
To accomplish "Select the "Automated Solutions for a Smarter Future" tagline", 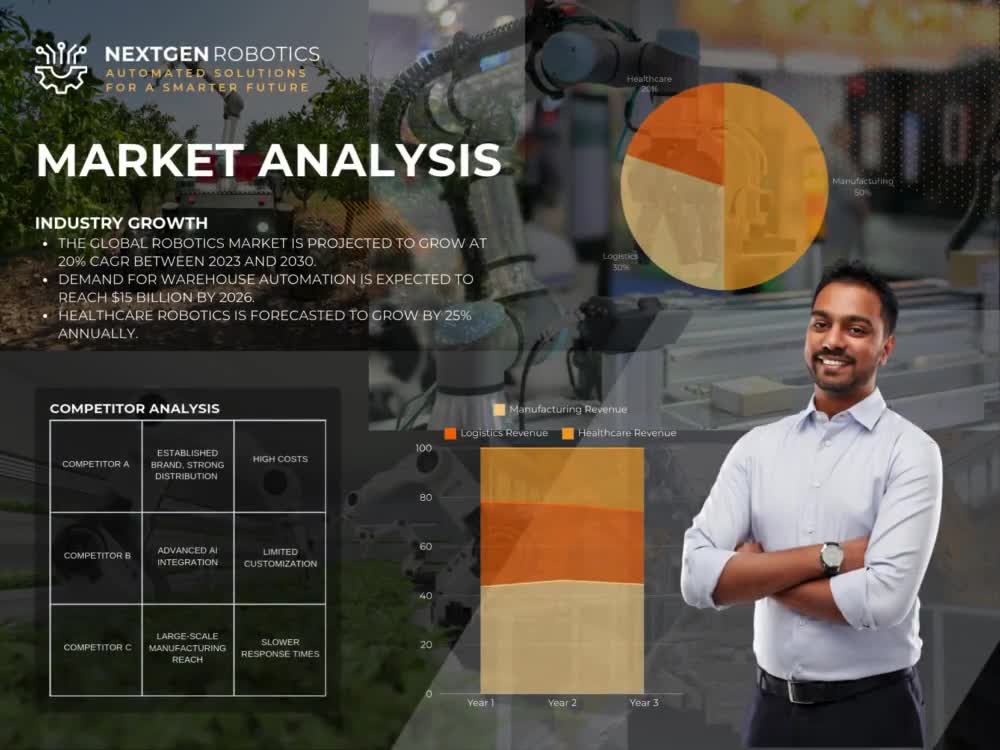I will (x=207, y=80).
